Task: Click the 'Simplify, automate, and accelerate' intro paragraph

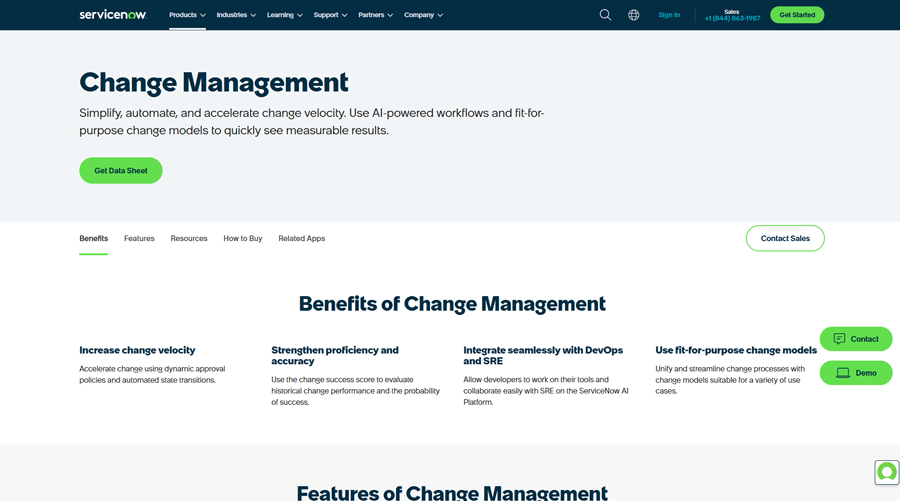Action: pos(312,122)
